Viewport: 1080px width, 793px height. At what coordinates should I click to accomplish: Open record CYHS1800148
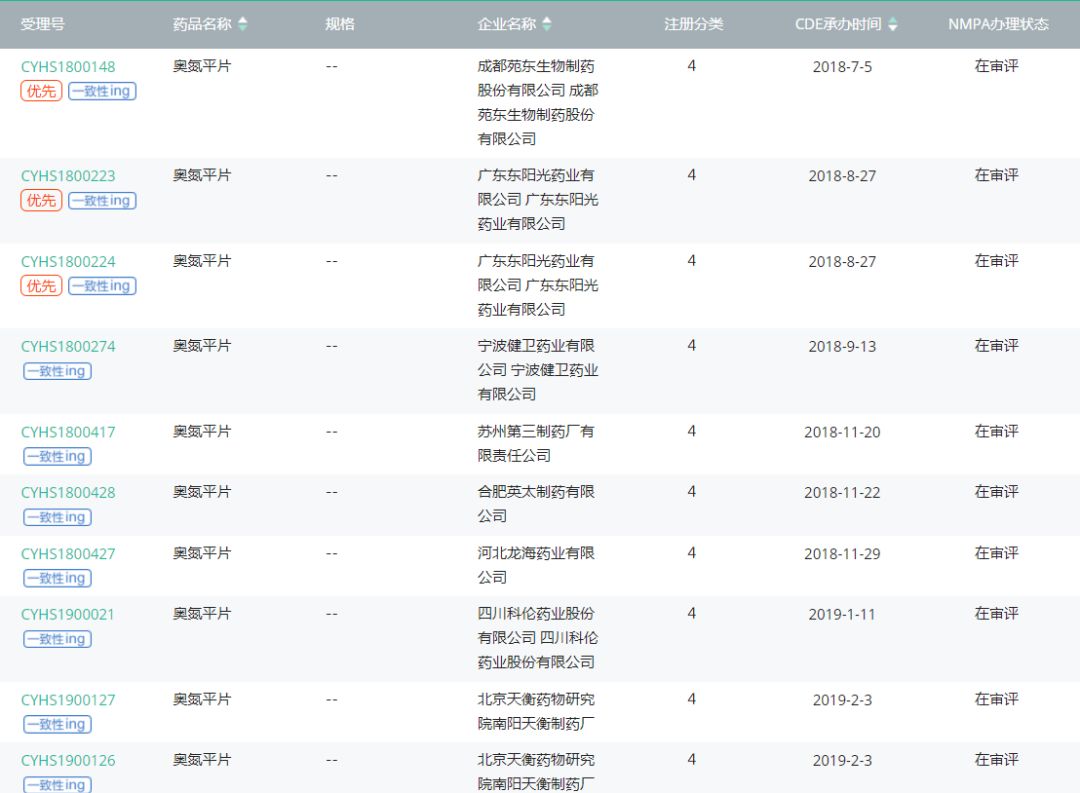click(x=68, y=67)
